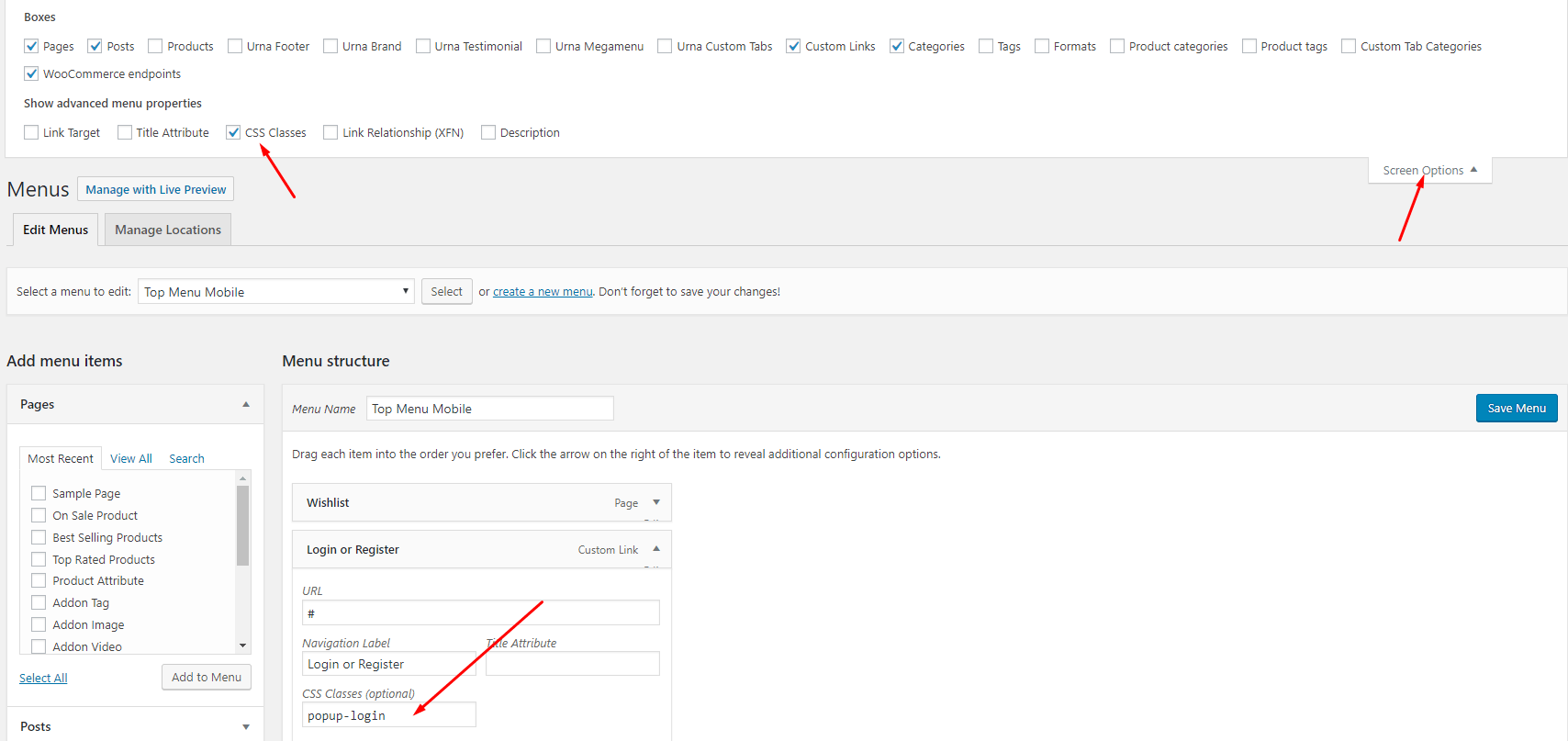Click the Select button
1568x741 pixels.
447,291
